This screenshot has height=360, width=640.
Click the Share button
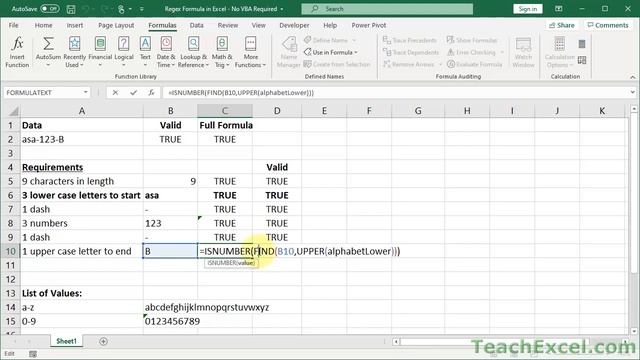coord(562,25)
